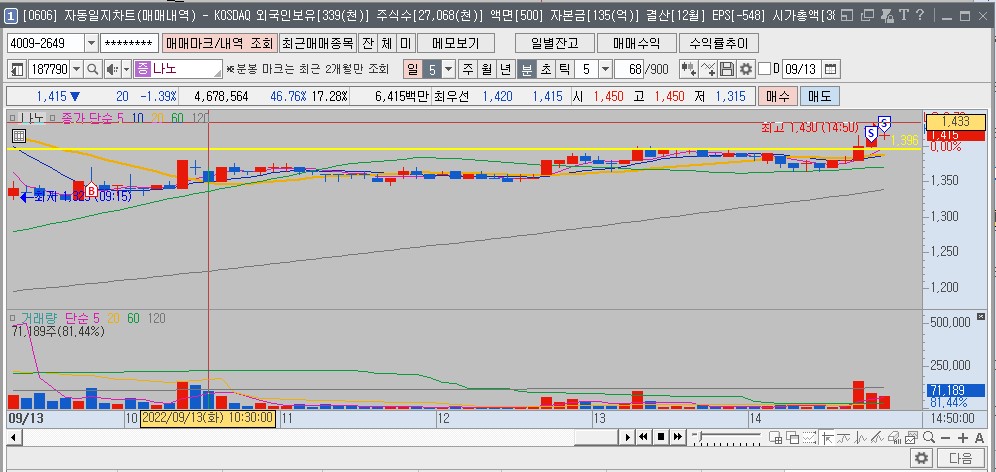Toggle the 미 button
Viewport: 996px width, 472px height.
pyautogui.click(x=405, y=43)
